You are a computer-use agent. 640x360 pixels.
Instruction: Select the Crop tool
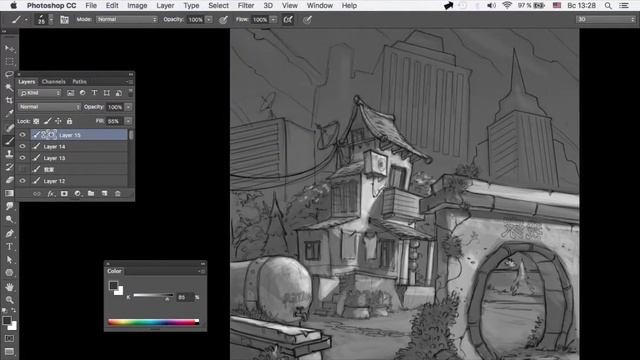pos(9,100)
